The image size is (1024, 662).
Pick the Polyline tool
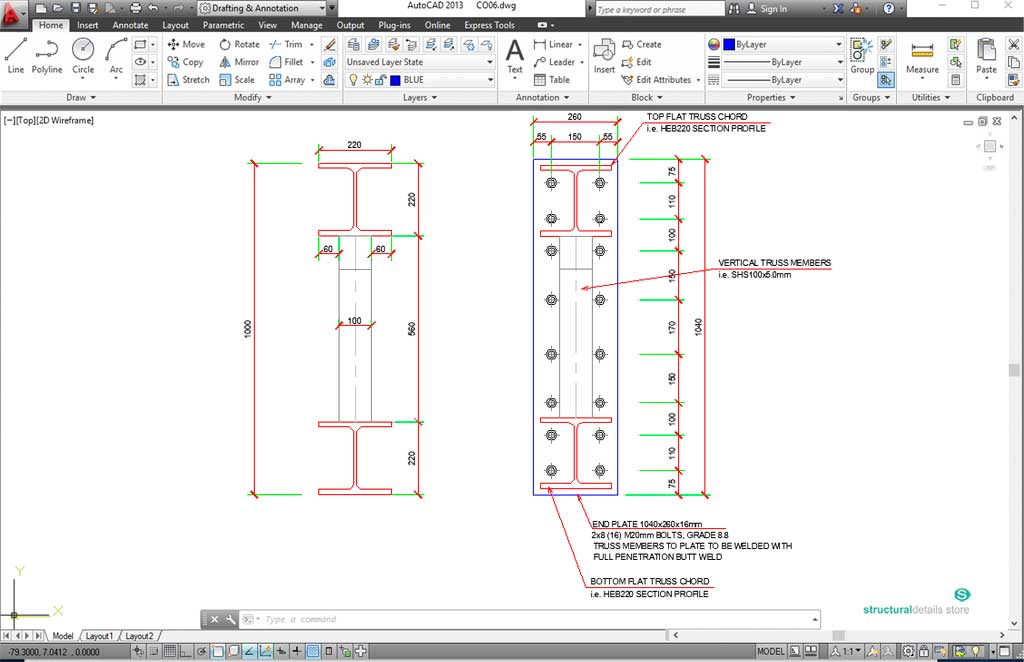coord(47,54)
